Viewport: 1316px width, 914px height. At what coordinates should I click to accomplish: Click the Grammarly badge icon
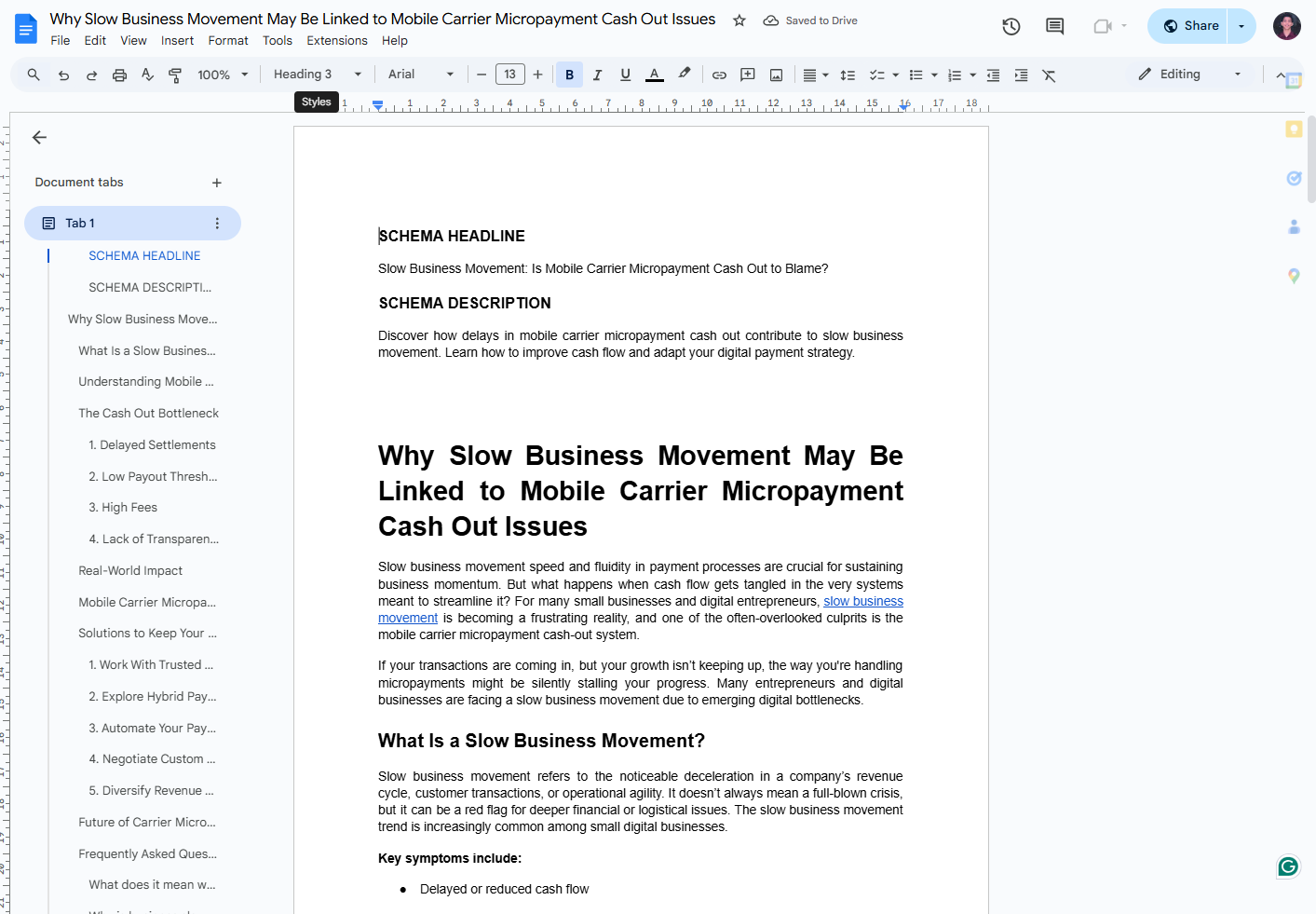click(1288, 866)
